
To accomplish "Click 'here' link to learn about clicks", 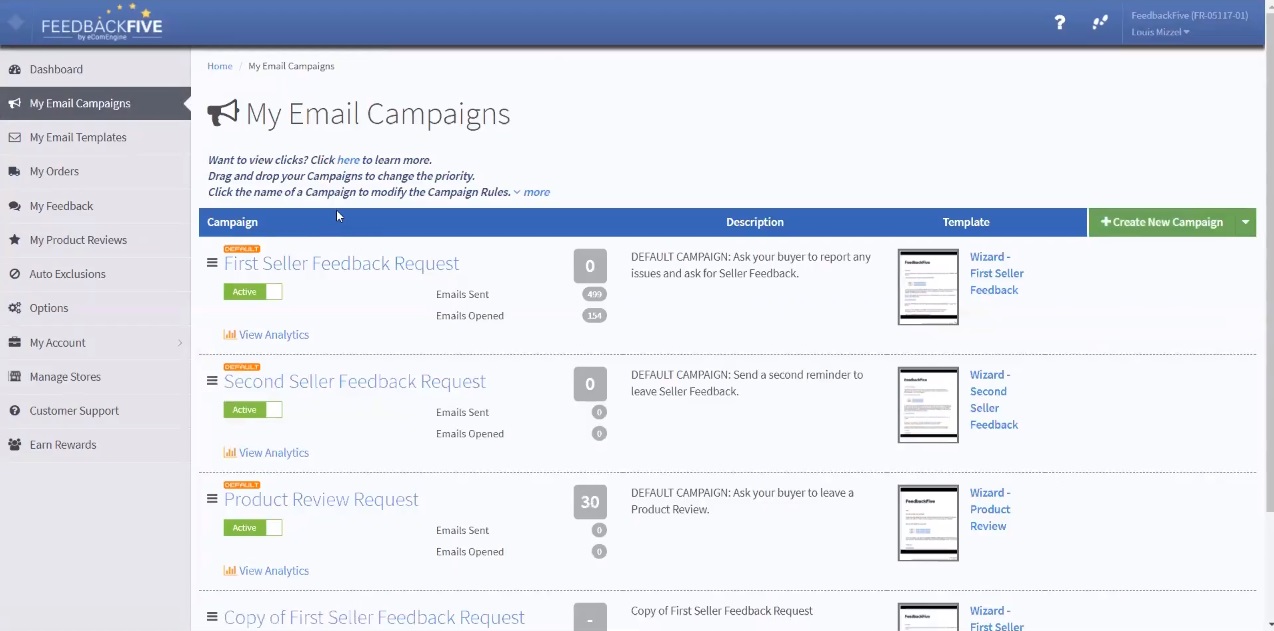I will [x=348, y=160].
